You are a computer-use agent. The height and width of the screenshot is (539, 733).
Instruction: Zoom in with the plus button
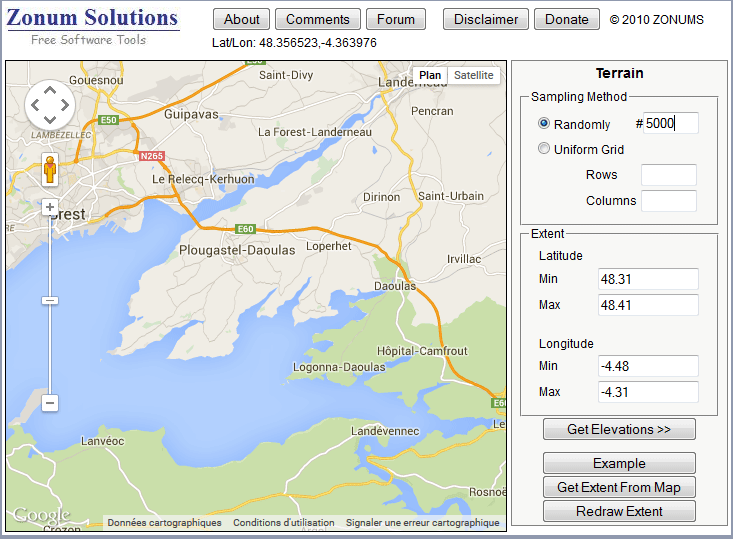pyautogui.click(x=50, y=207)
